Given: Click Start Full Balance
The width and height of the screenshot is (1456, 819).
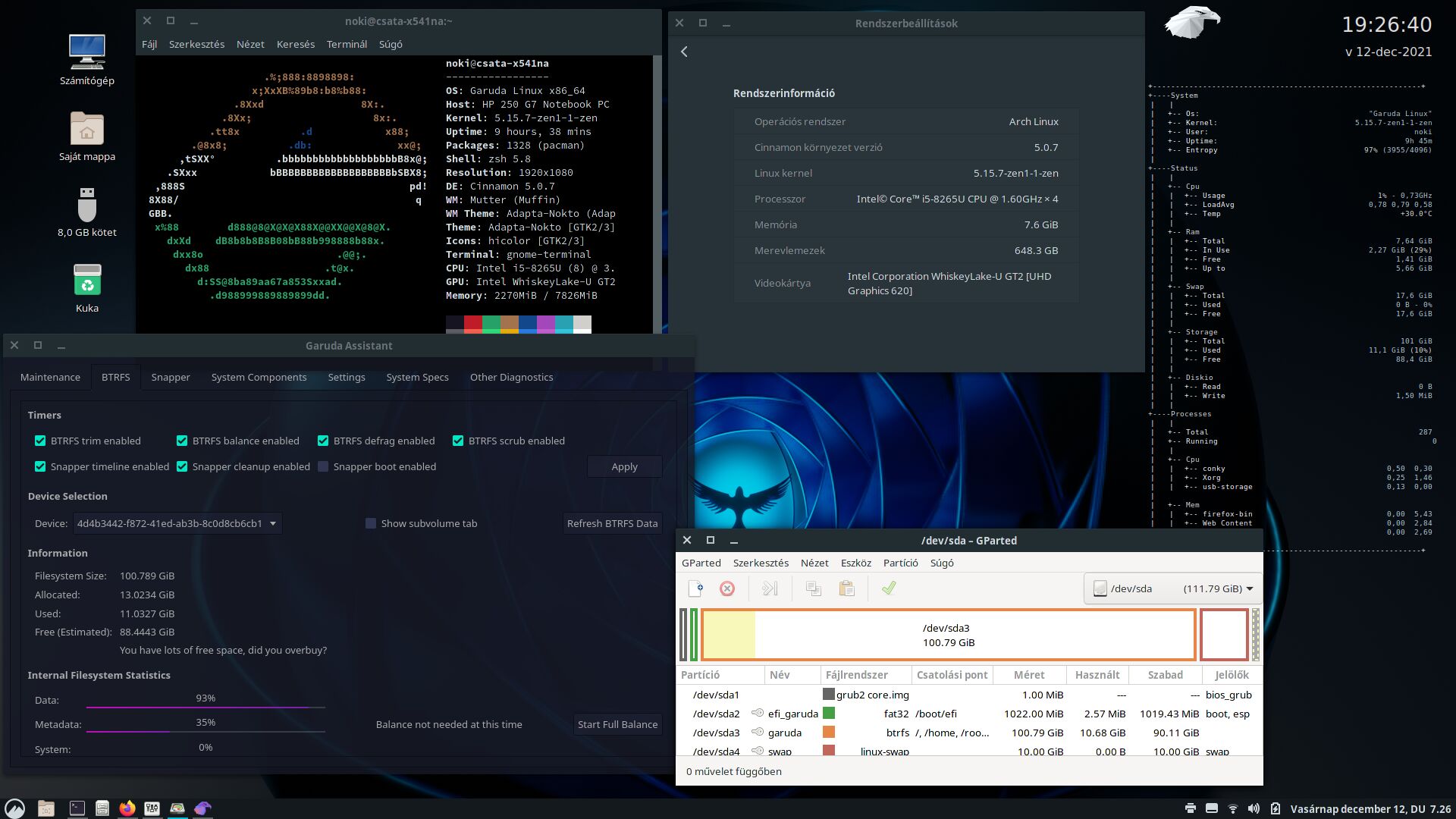Looking at the screenshot, I should click(618, 724).
